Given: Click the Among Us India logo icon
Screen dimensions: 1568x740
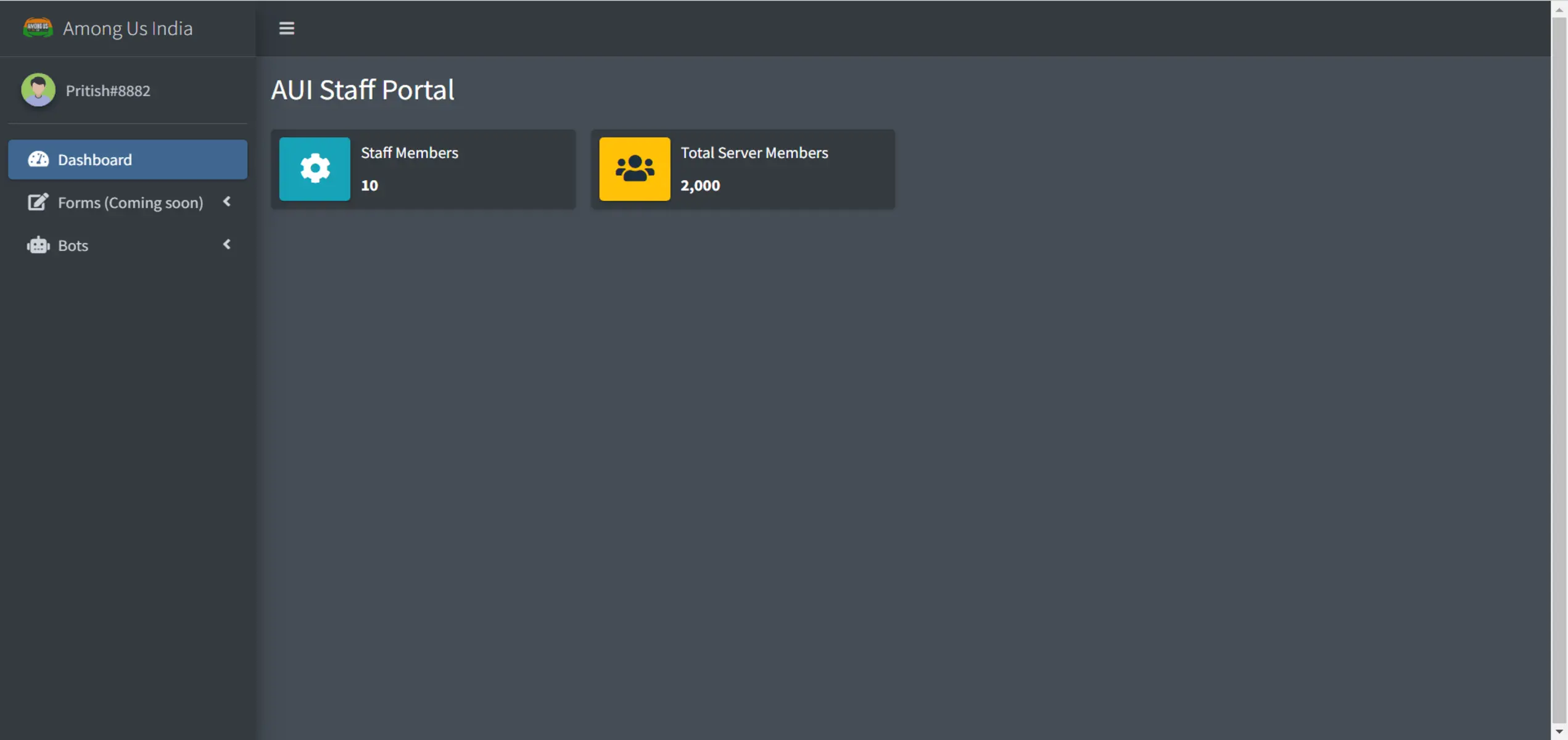Looking at the screenshot, I should pos(38,28).
